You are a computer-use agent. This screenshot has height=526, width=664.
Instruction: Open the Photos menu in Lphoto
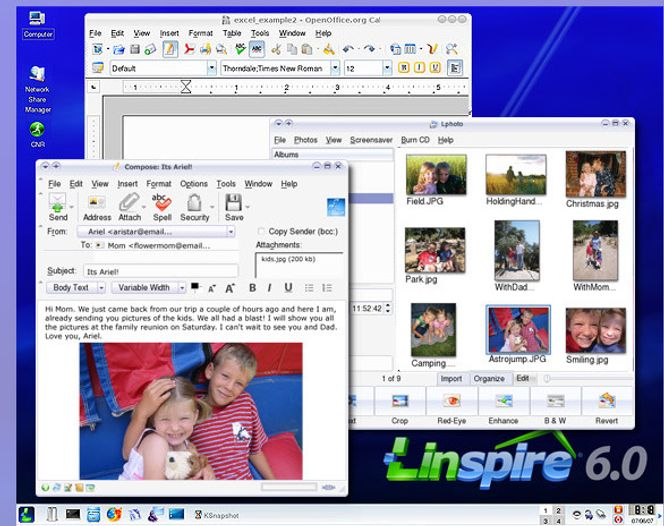tap(305, 140)
